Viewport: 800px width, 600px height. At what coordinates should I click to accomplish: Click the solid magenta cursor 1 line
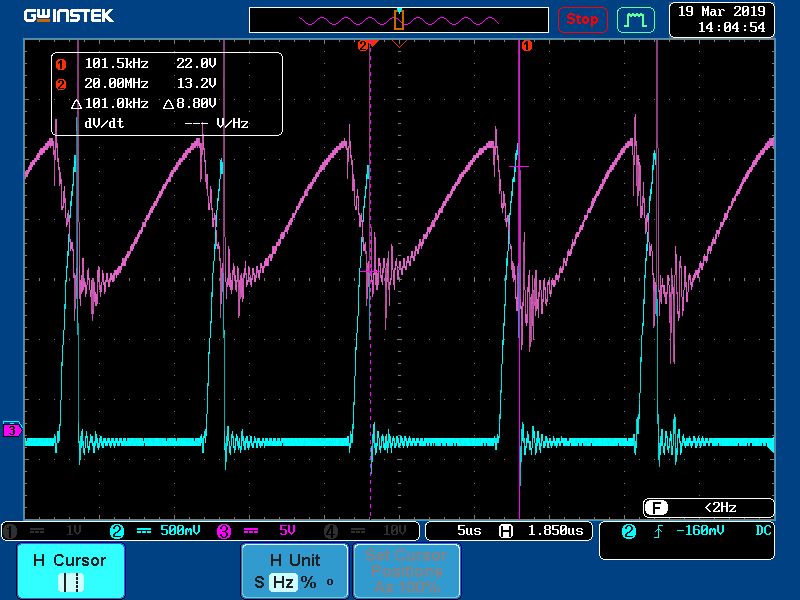click(x=519, y=280)
